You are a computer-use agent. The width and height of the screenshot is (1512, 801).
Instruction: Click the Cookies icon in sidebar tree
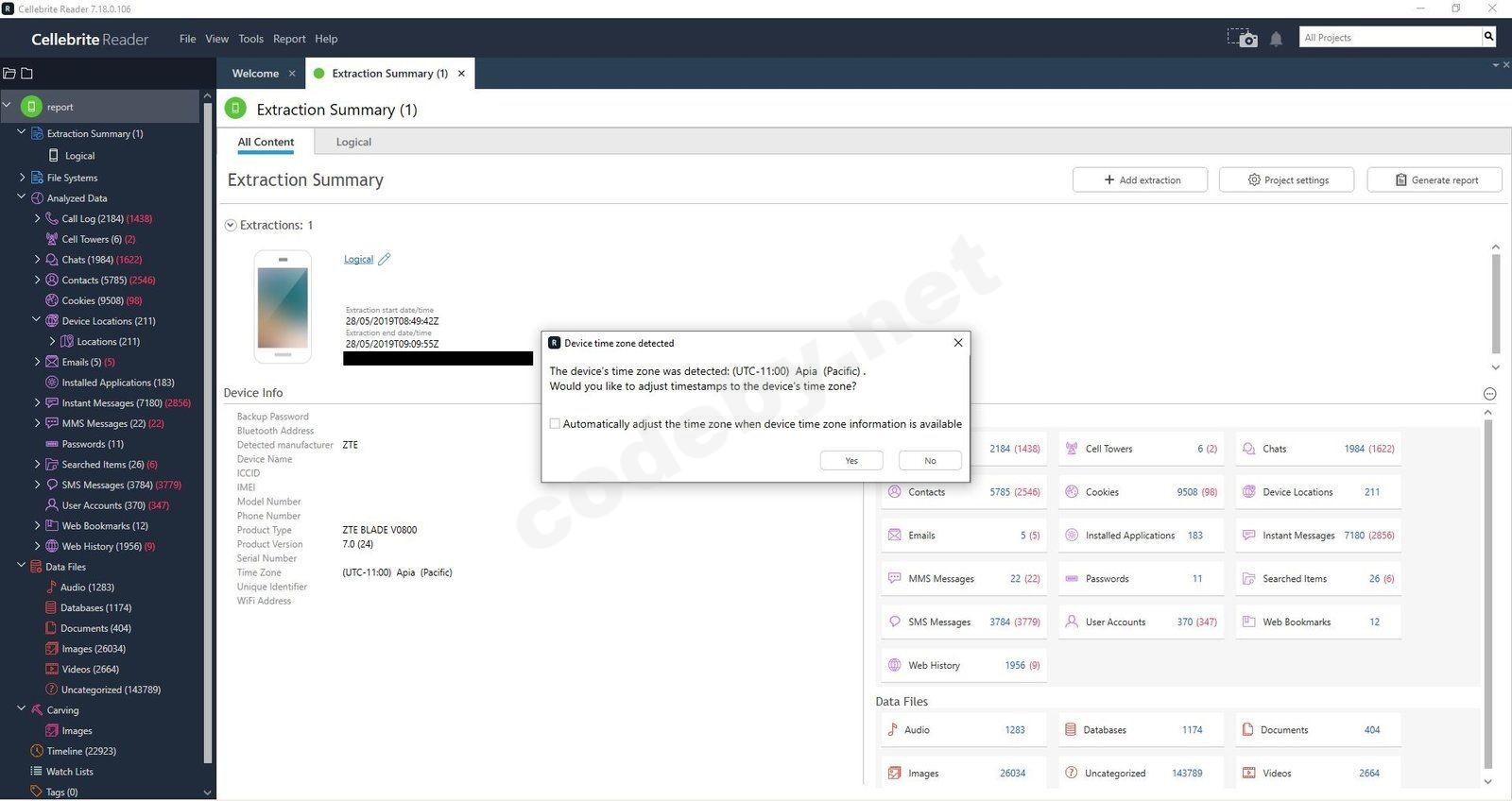(52, 300)
